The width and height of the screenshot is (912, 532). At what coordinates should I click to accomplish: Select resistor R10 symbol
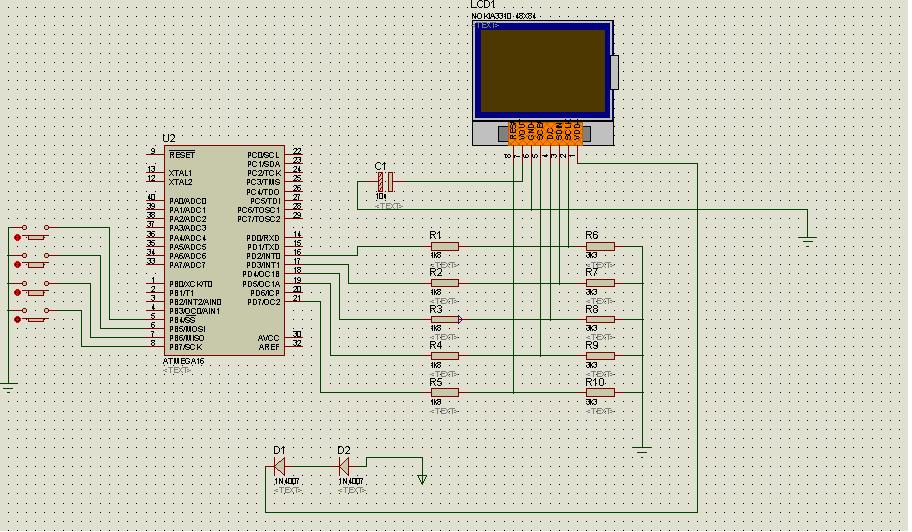point(600,392)
